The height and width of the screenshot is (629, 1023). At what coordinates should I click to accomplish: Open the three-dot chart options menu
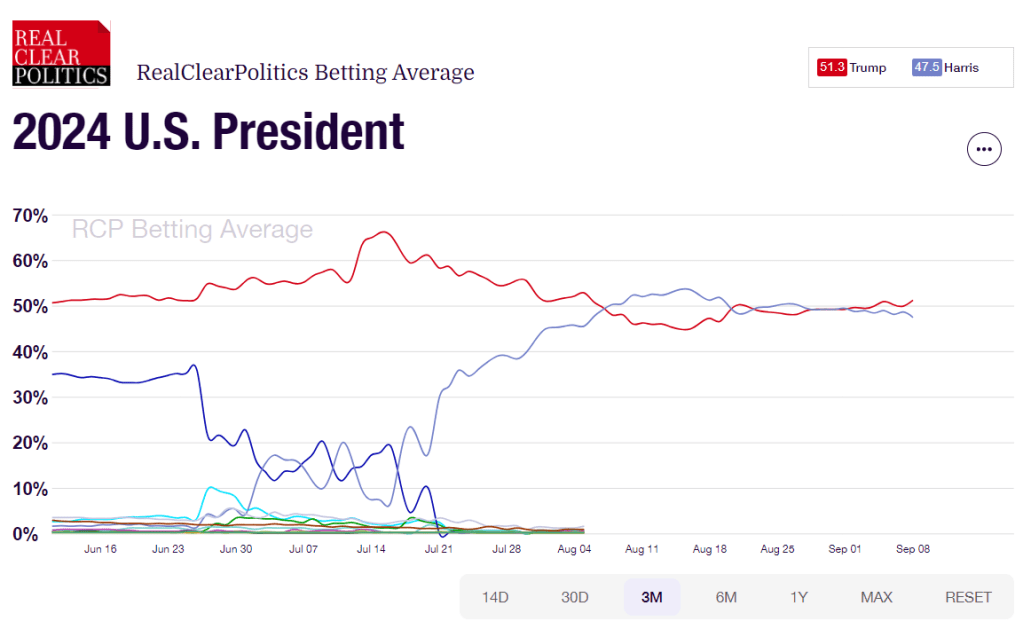point(984,149)
